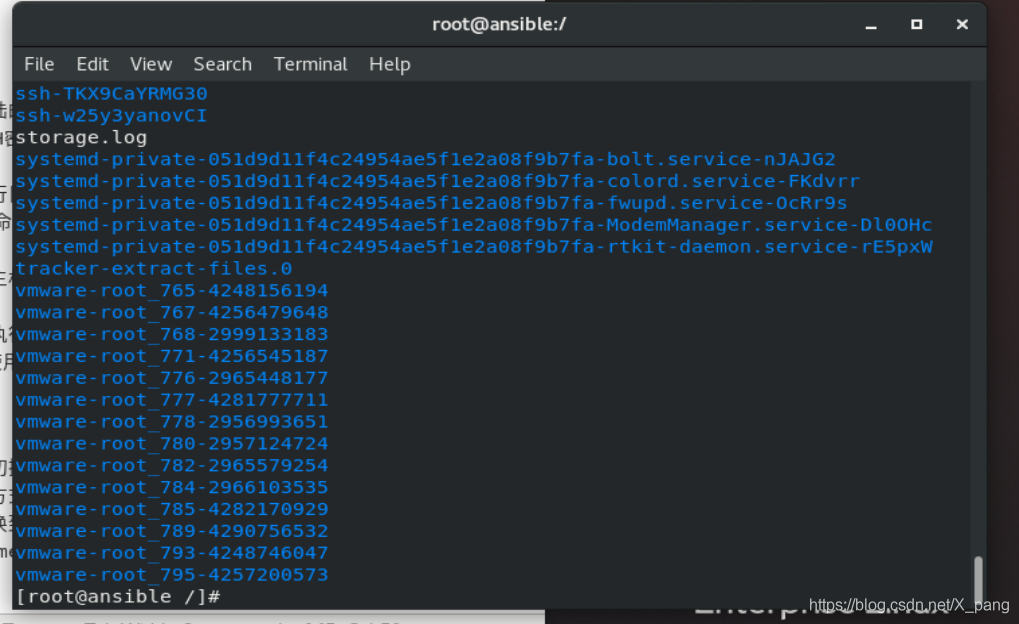Open the File menu
This screenshot has height=624, width=1019.
coord(39,64)
